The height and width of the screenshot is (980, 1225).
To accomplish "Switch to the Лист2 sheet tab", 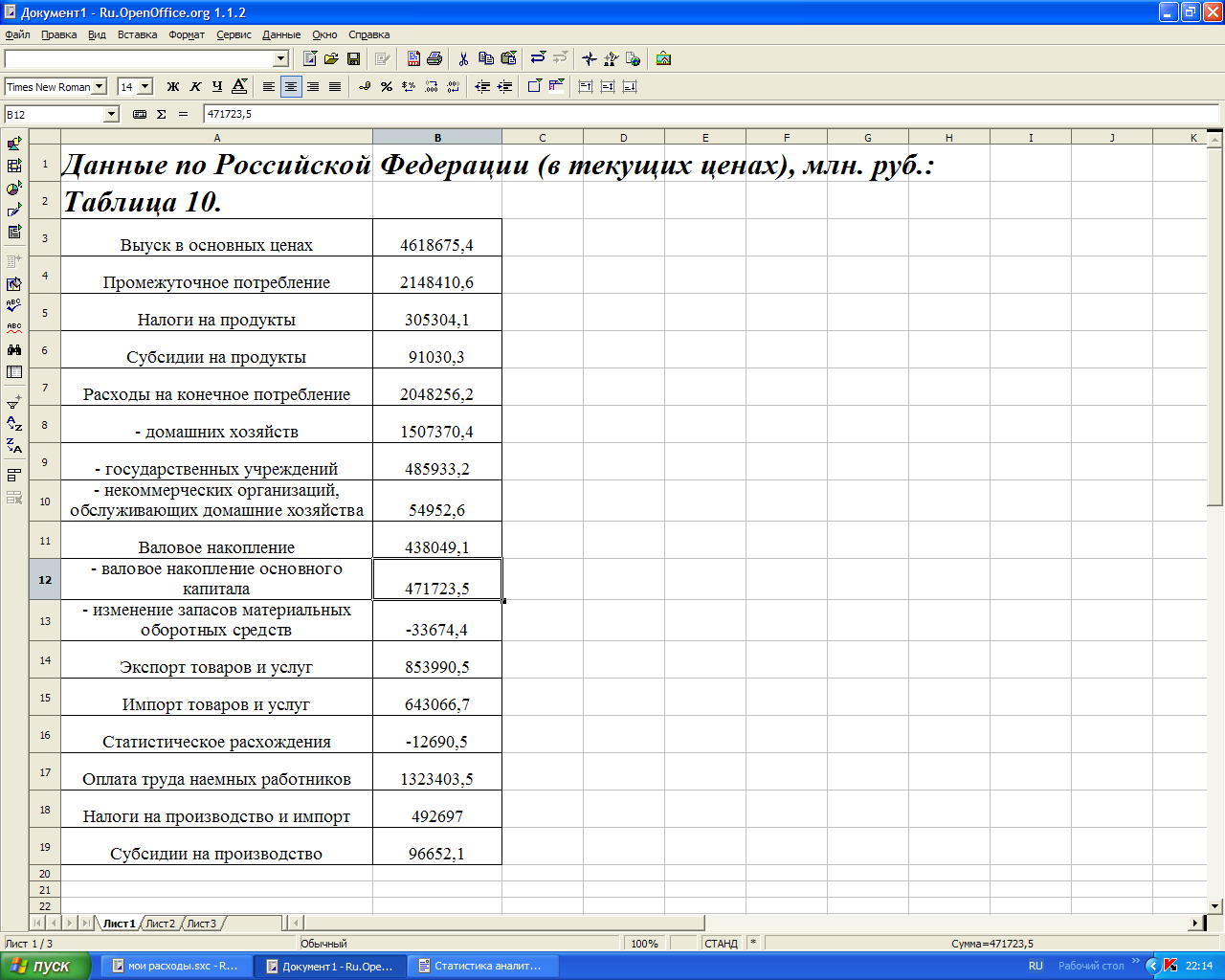I will tap(161, 924).
